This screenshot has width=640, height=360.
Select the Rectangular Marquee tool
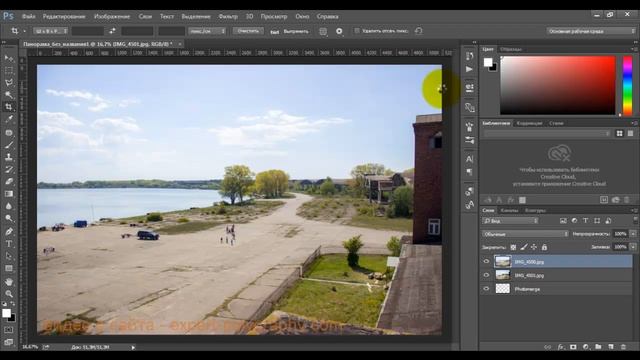[x=9, y=70]
